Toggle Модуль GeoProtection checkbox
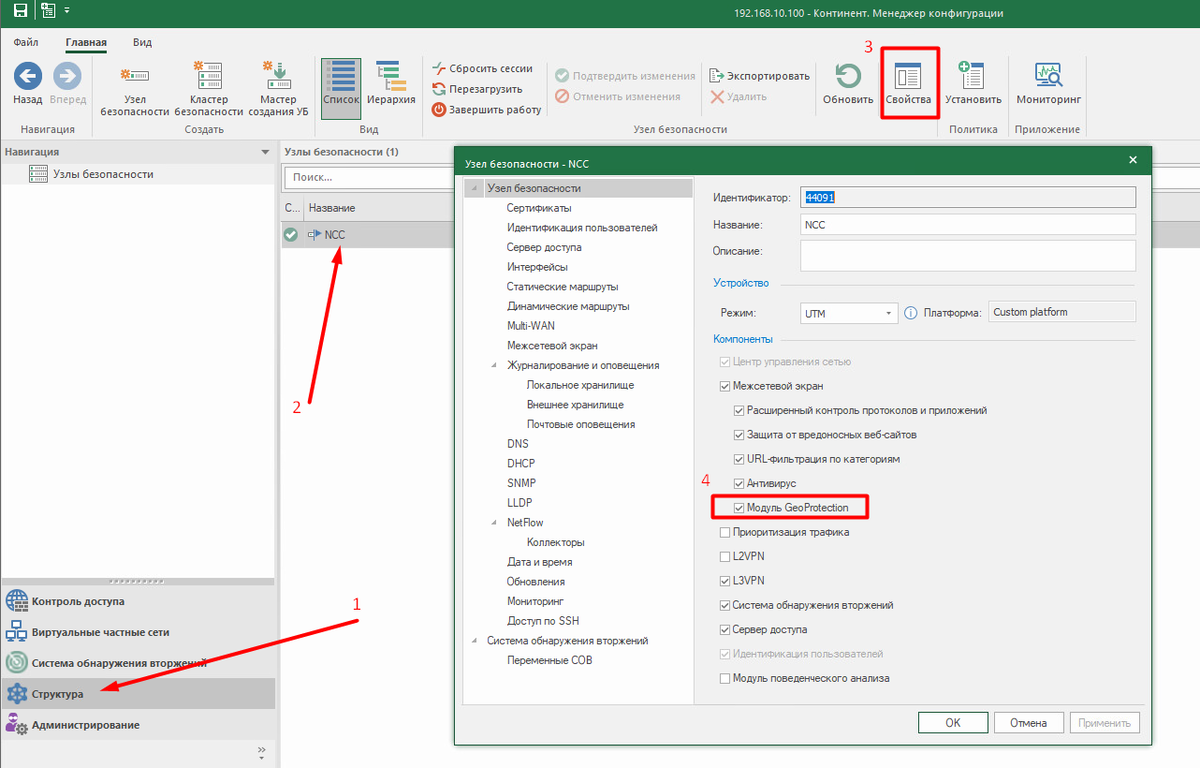 point(740,508)
